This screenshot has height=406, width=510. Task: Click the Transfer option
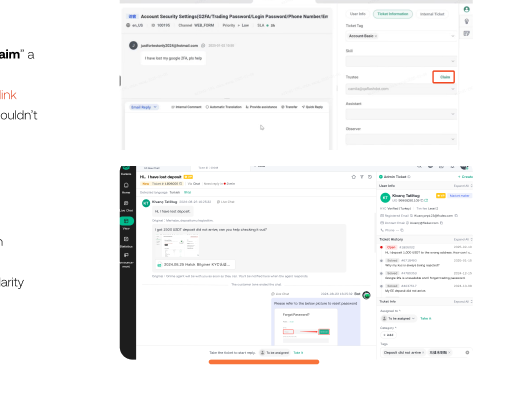tap(289, 107)
